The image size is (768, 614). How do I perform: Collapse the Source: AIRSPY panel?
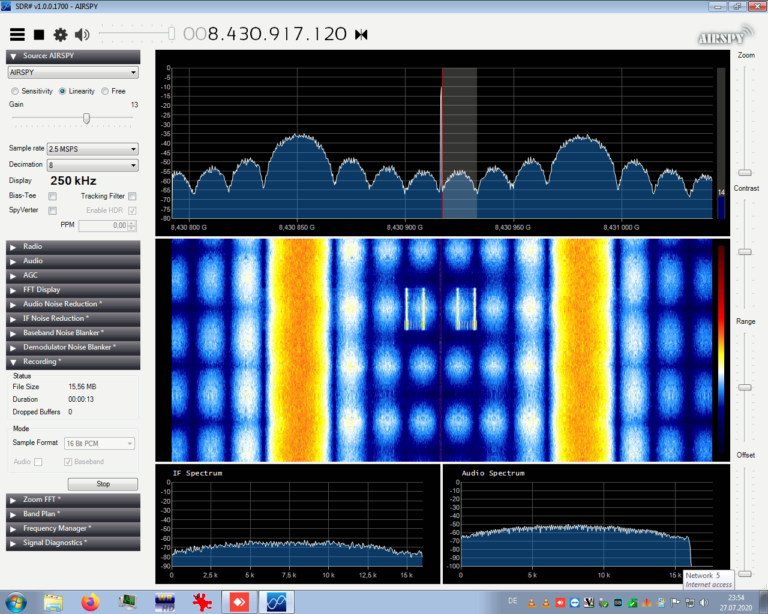point(73,56)
